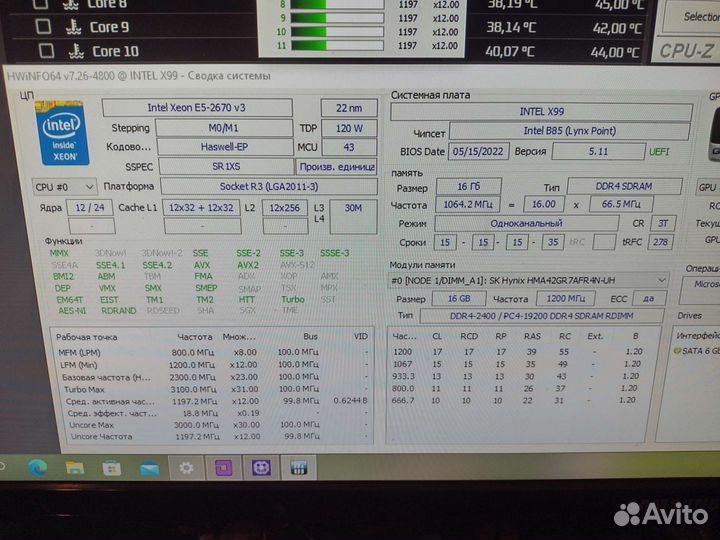Image resolution: width=720 pixels, height=540 pixels.
Task: Click the AVX2 feature label
Action: 248,265
